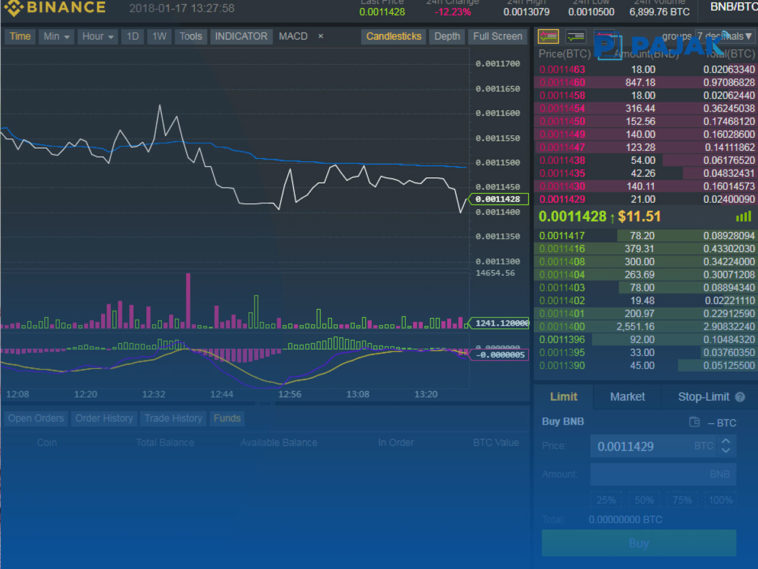Viewport: 758px width, 569px height.
Task: Select sell order at 0.0011460
Action: [646, 83]
